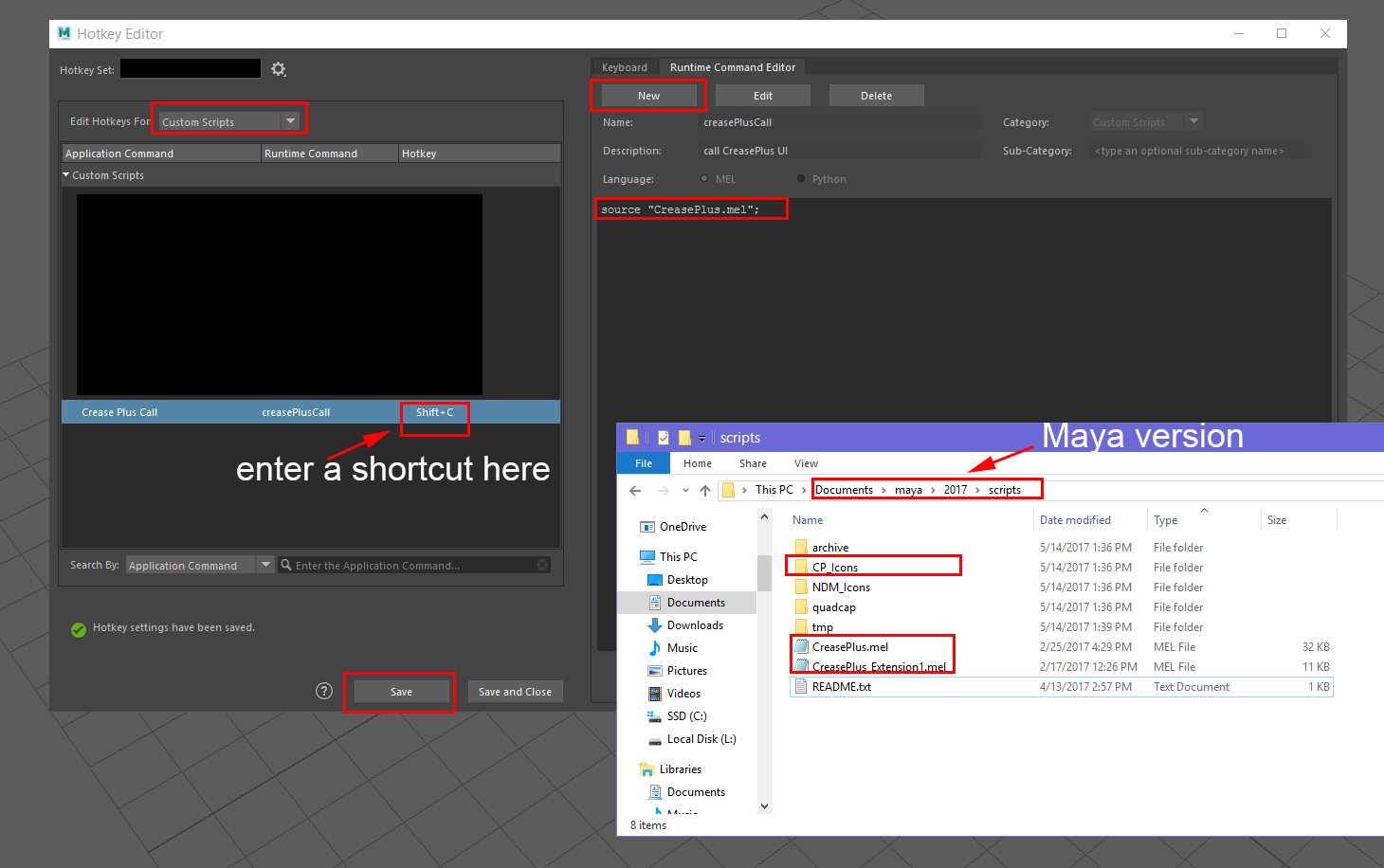
Task: Open the File menu in Explorer
Action: coord(644,463)
